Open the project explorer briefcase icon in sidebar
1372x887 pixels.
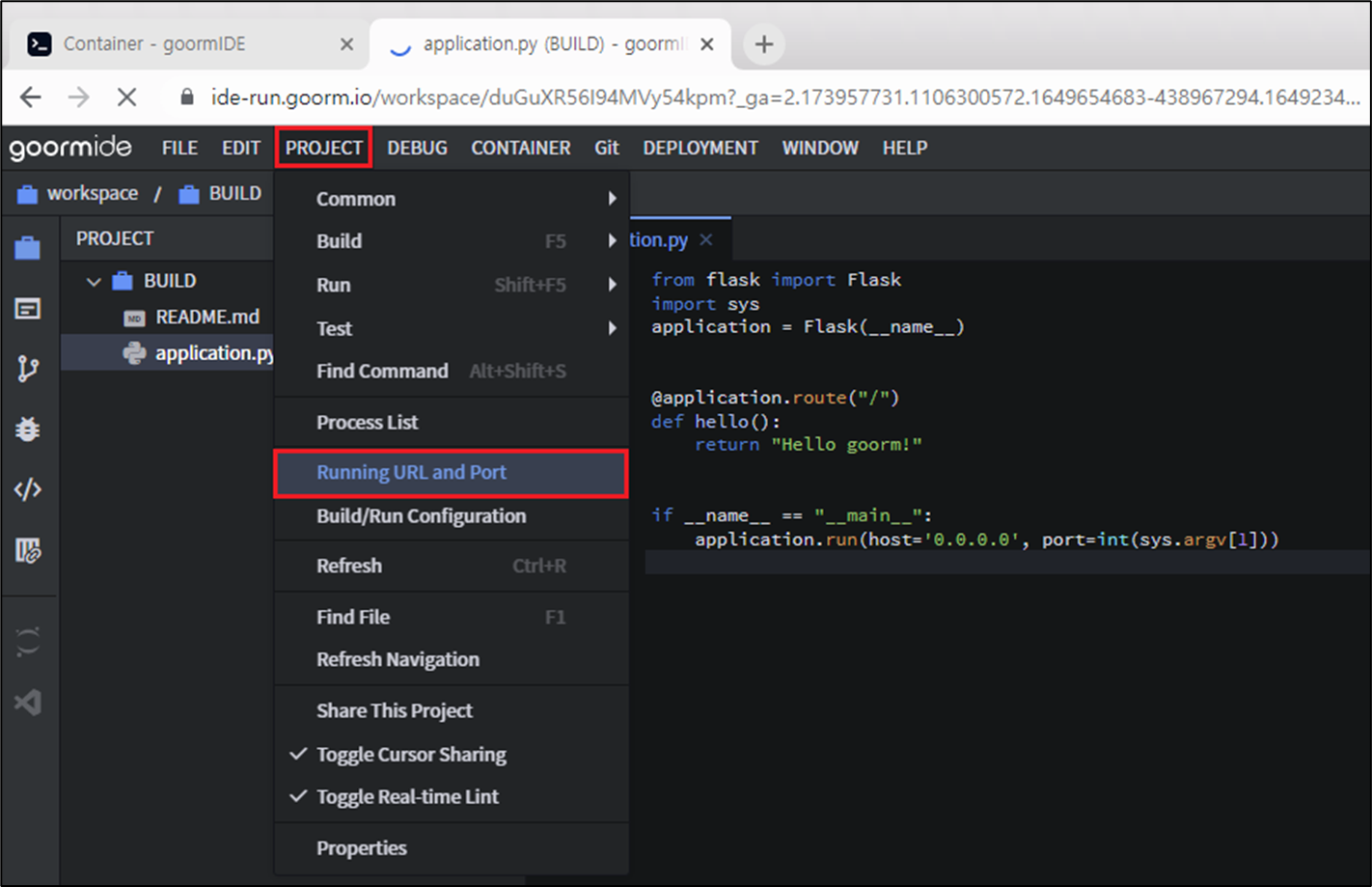point(28,248)
